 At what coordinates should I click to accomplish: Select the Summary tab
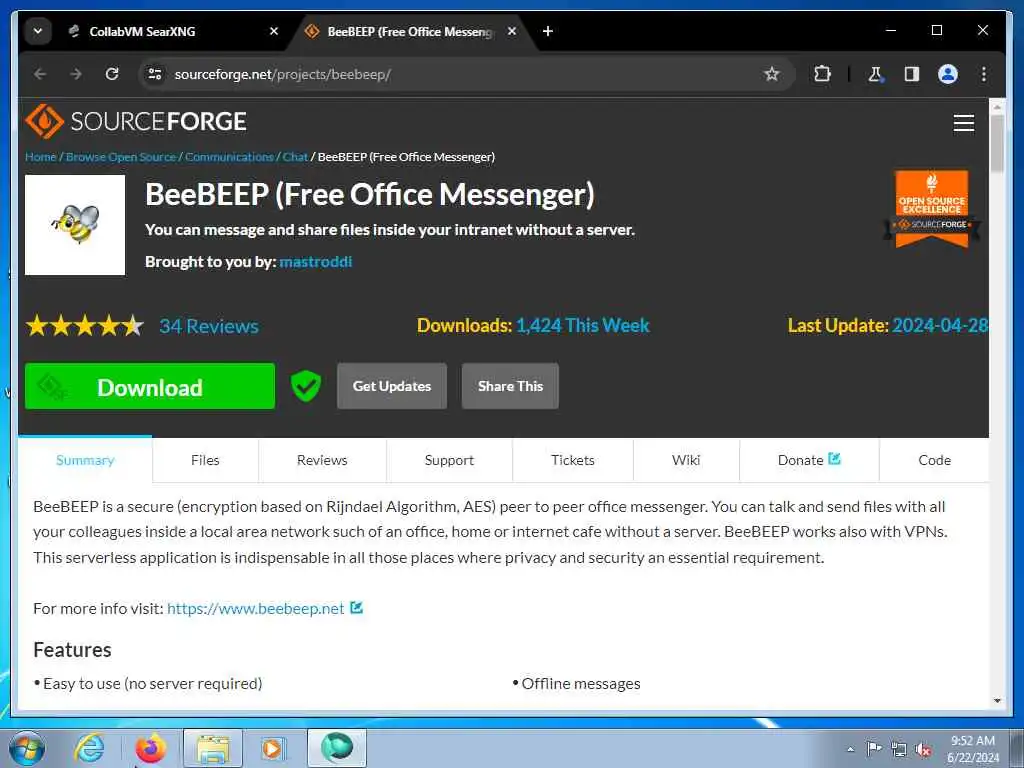(85, 460)
